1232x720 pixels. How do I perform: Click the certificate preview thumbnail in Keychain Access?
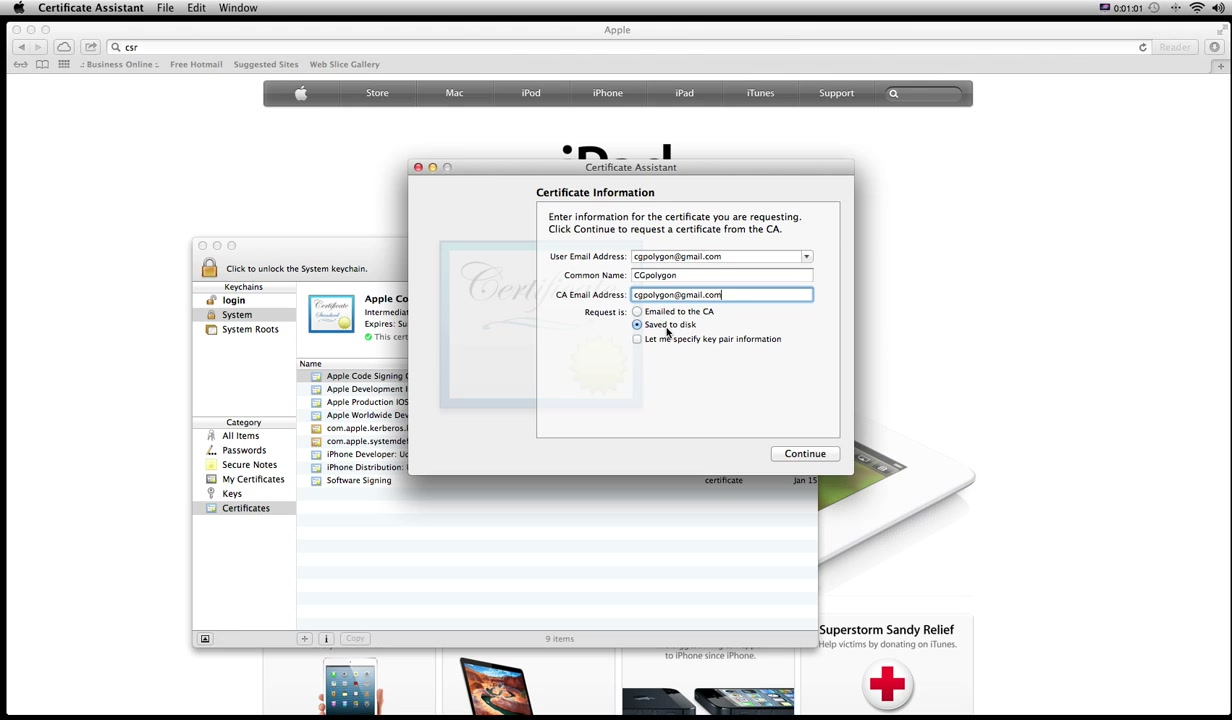tap(331, 314)
